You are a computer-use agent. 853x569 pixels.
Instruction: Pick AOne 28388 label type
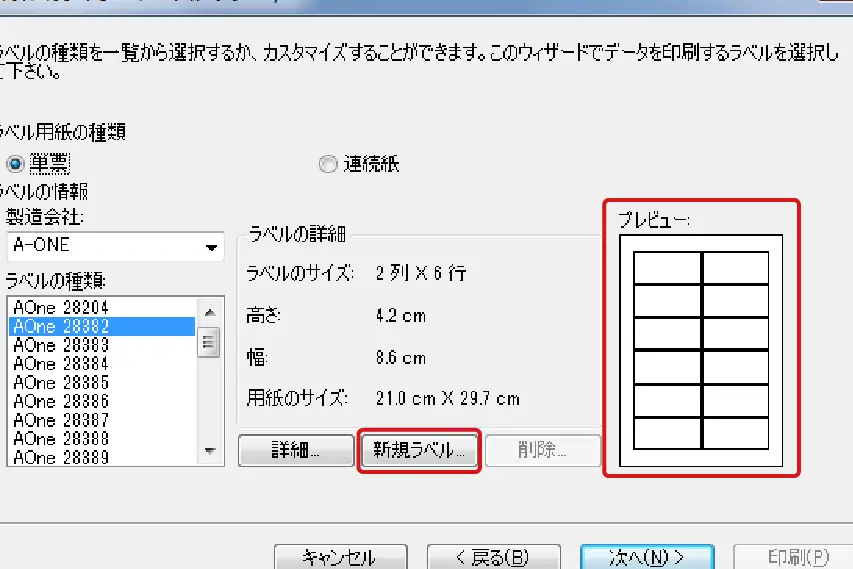61,439
